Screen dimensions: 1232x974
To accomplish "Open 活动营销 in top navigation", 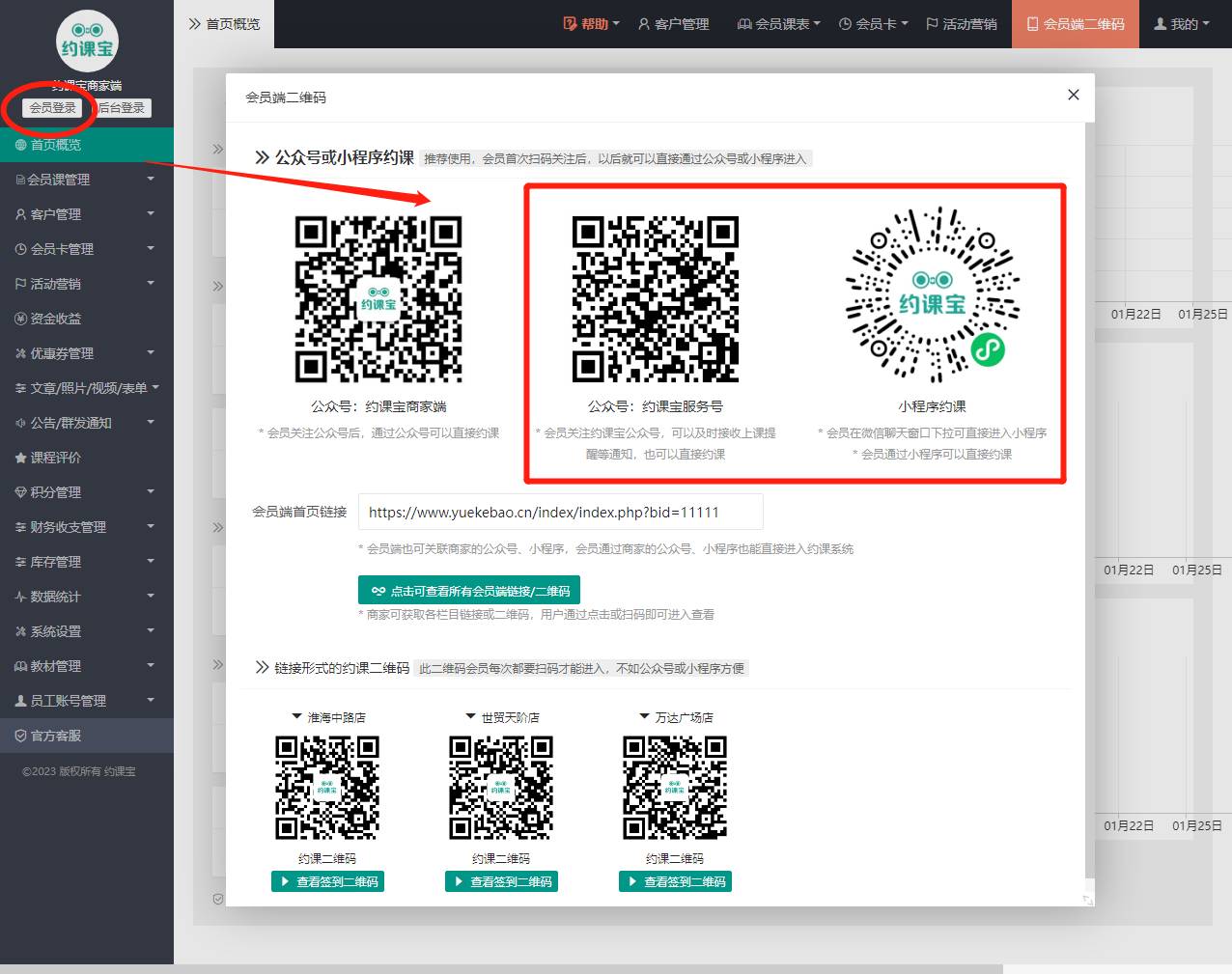I will tap(962, 24).
